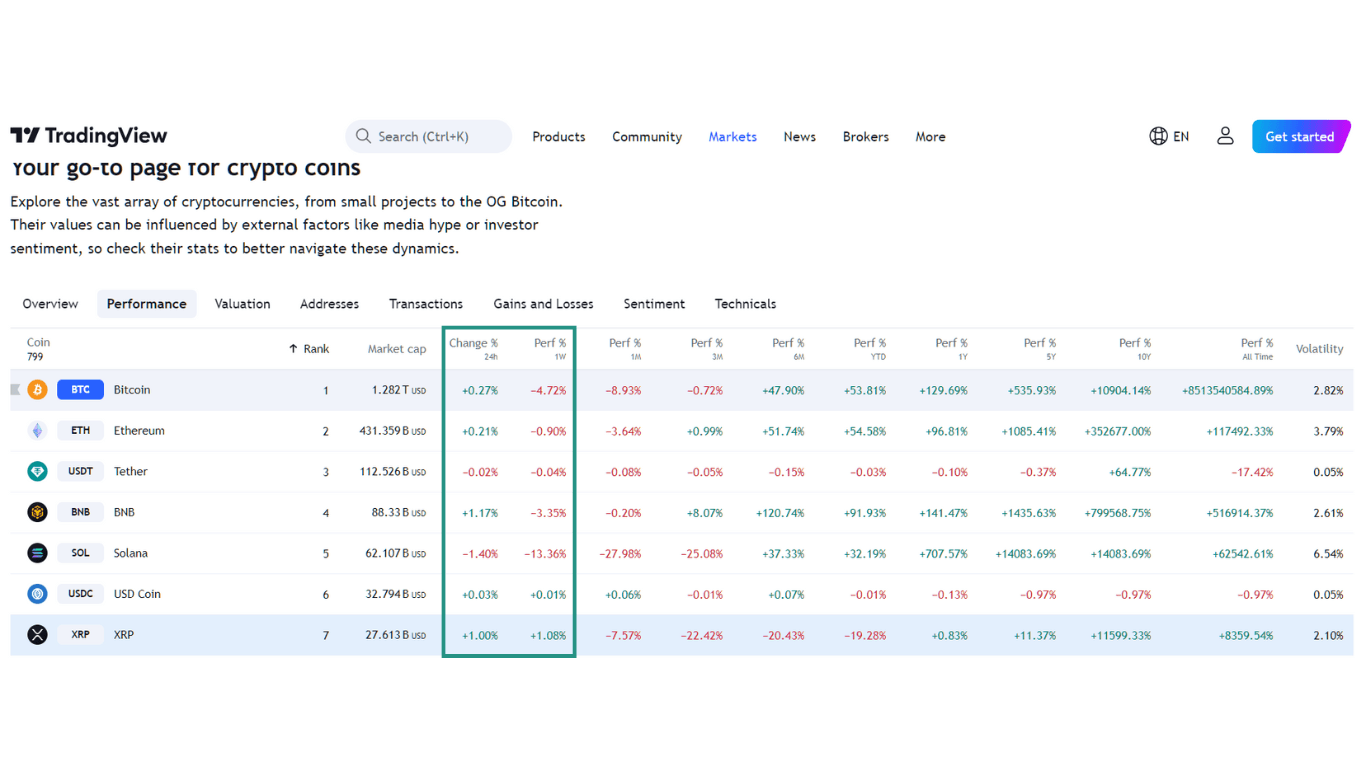
Task: Click the XRP coin icon
Action: click(x=37, y=635)
